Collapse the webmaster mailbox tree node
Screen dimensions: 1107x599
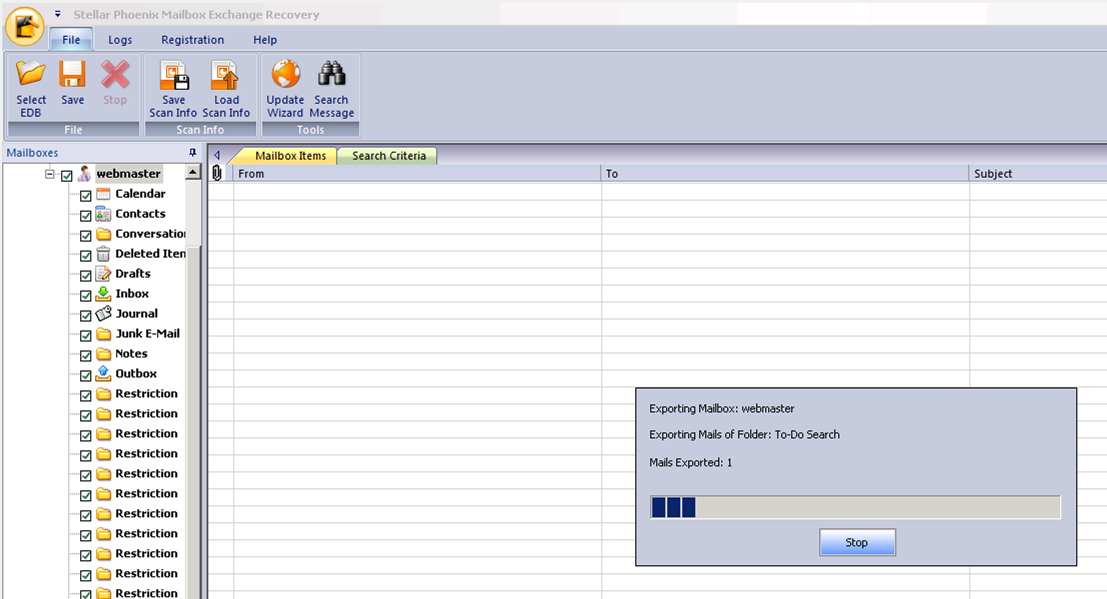(49, 174)
